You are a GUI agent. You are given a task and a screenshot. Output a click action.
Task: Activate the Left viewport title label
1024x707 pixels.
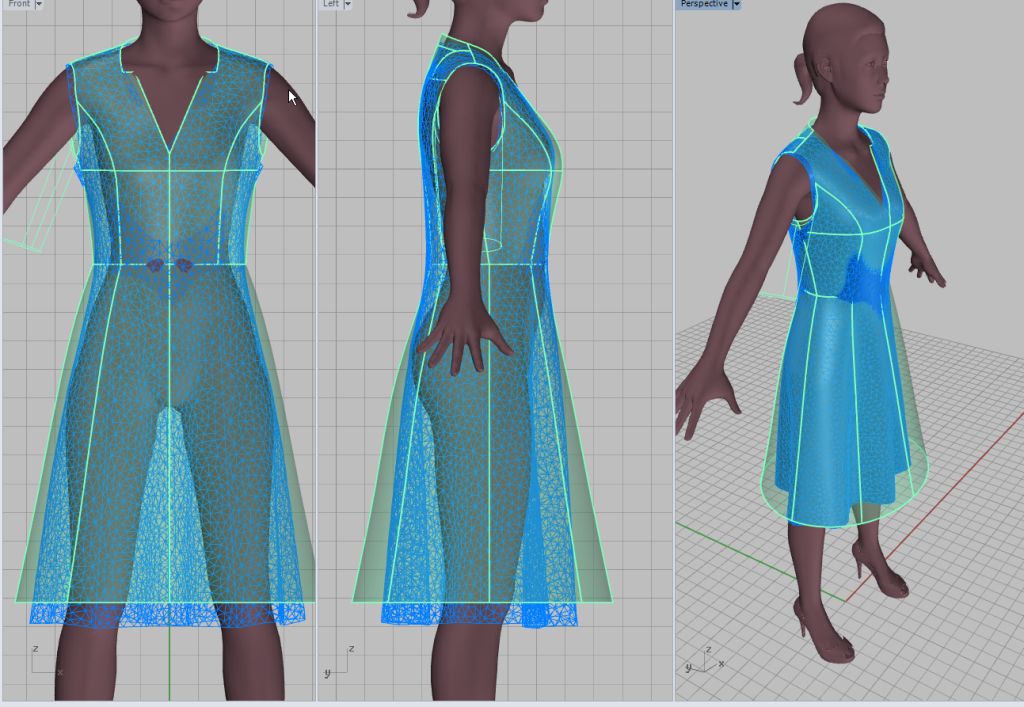pos(330,4)
